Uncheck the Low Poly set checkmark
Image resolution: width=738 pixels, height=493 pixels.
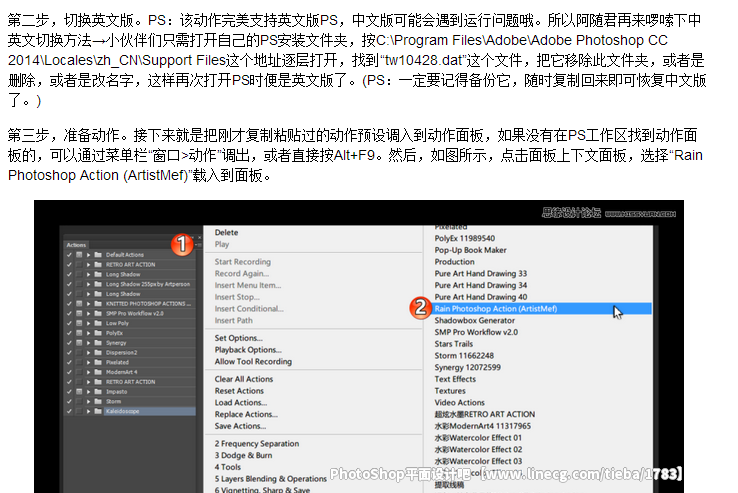(x=69, y=323)
